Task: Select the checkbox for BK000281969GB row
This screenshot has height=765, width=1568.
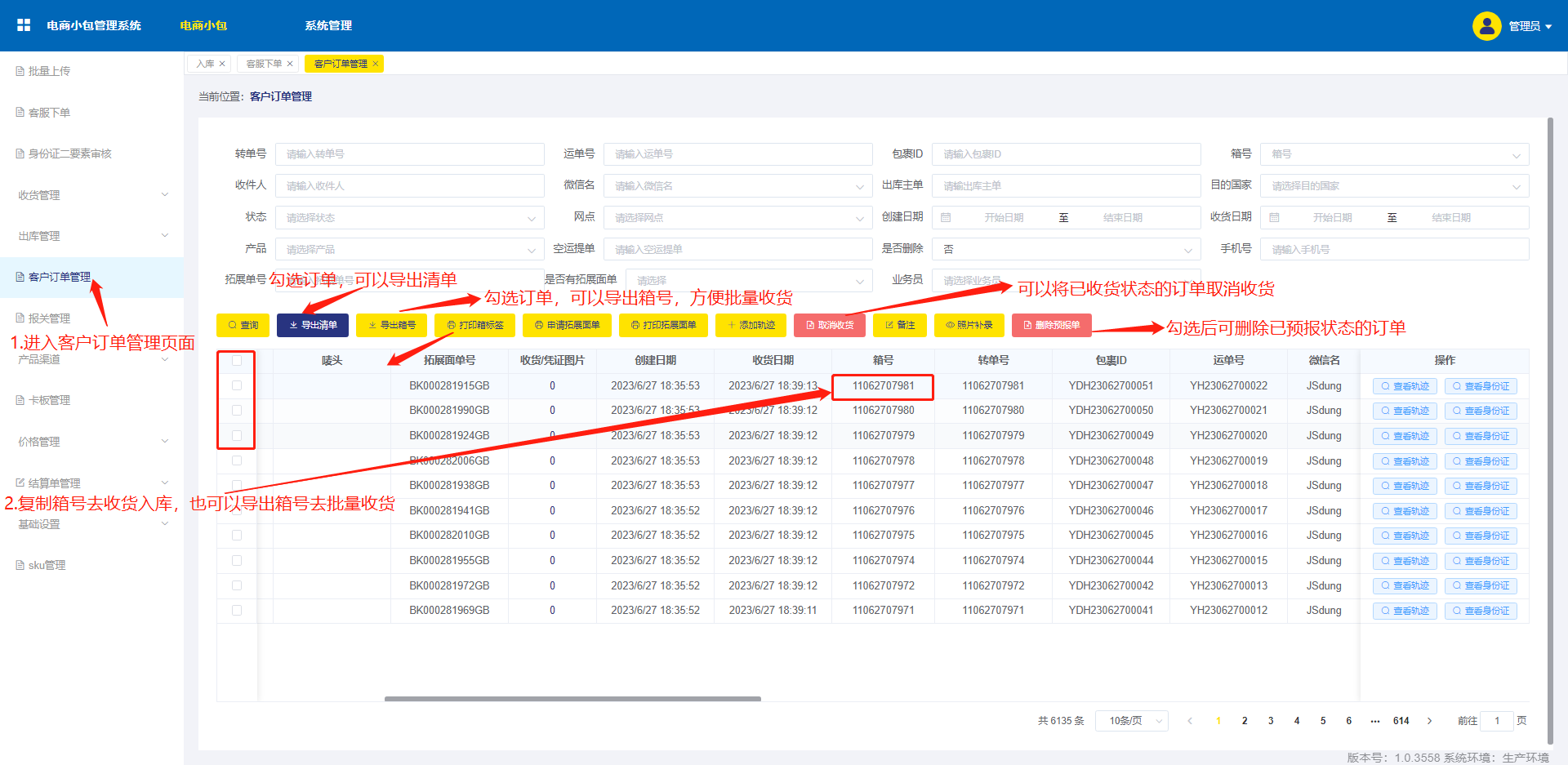Action: click(x=237, y=610)
